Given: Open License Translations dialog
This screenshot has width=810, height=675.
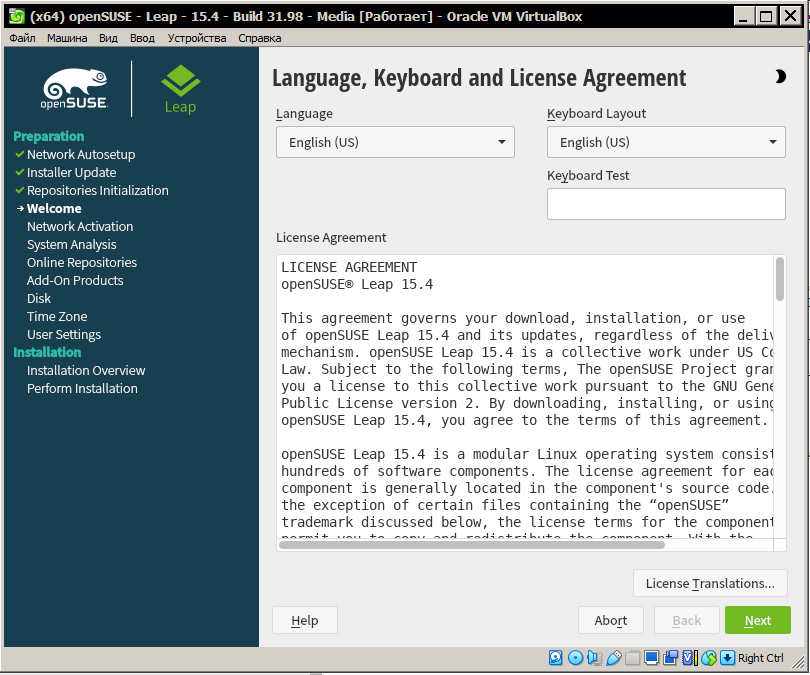Looking at the screenshot, I should (710, 583).
